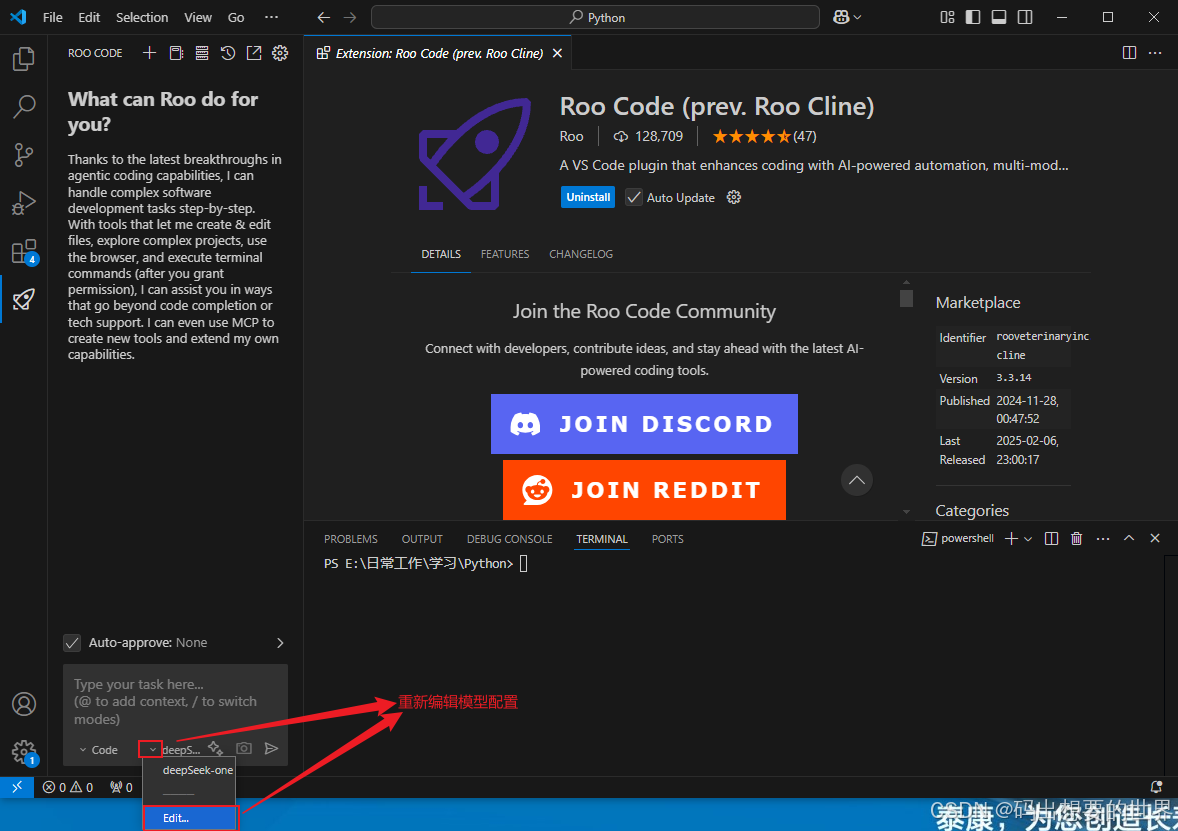
Task: Click JOIN DISCORD button
Action: pos(644,424)
